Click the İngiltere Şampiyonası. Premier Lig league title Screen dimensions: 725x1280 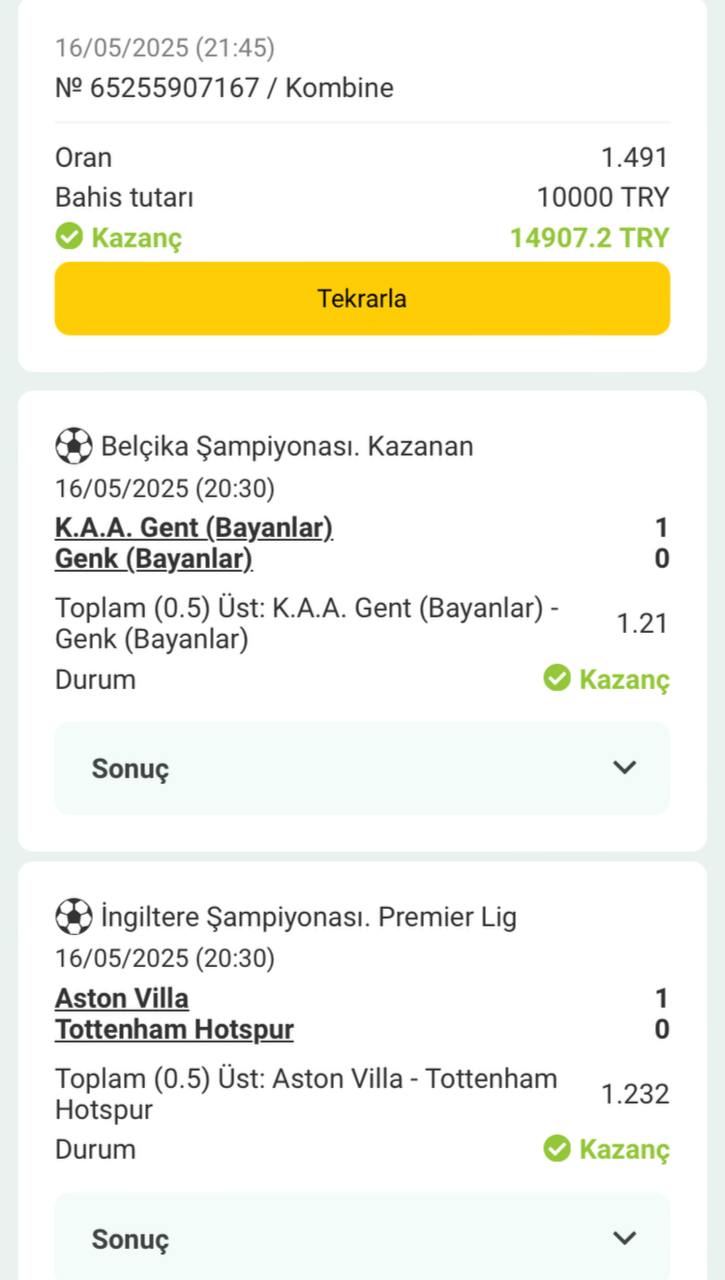309,916
